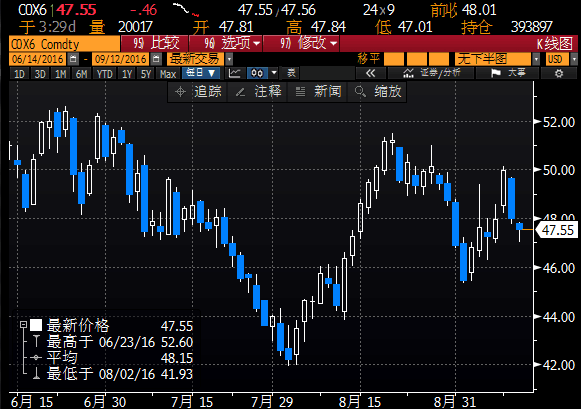
Task: Select the candlestick chart type icon
Action: pos(258,73)
